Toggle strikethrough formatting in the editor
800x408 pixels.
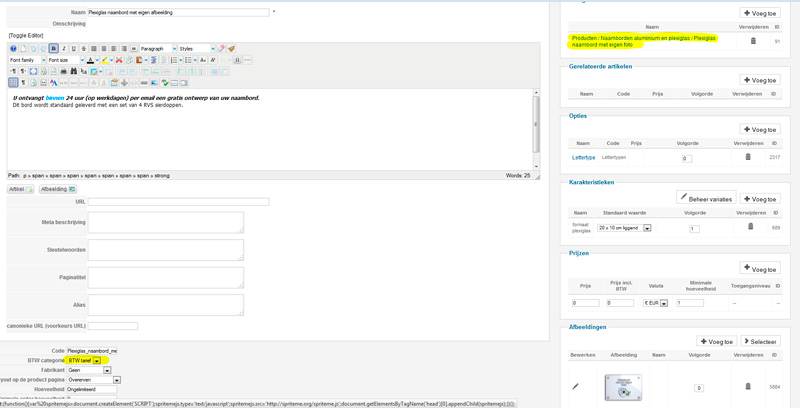[84, 48]
